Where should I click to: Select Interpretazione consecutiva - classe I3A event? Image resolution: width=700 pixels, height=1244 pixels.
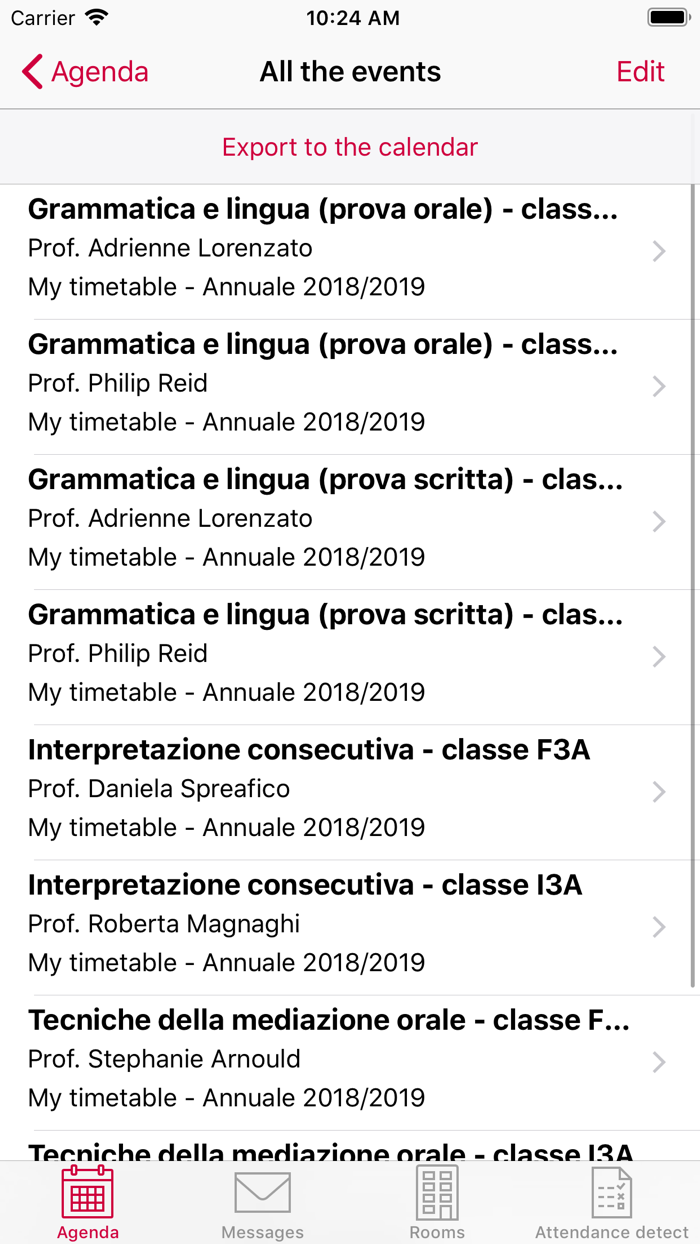point(305,885)
